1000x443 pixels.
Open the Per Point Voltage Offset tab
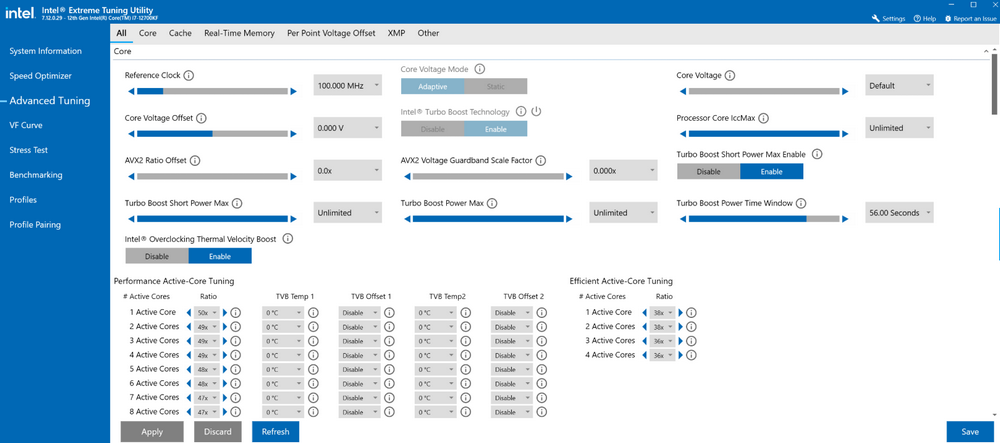(x=331, y=33)
